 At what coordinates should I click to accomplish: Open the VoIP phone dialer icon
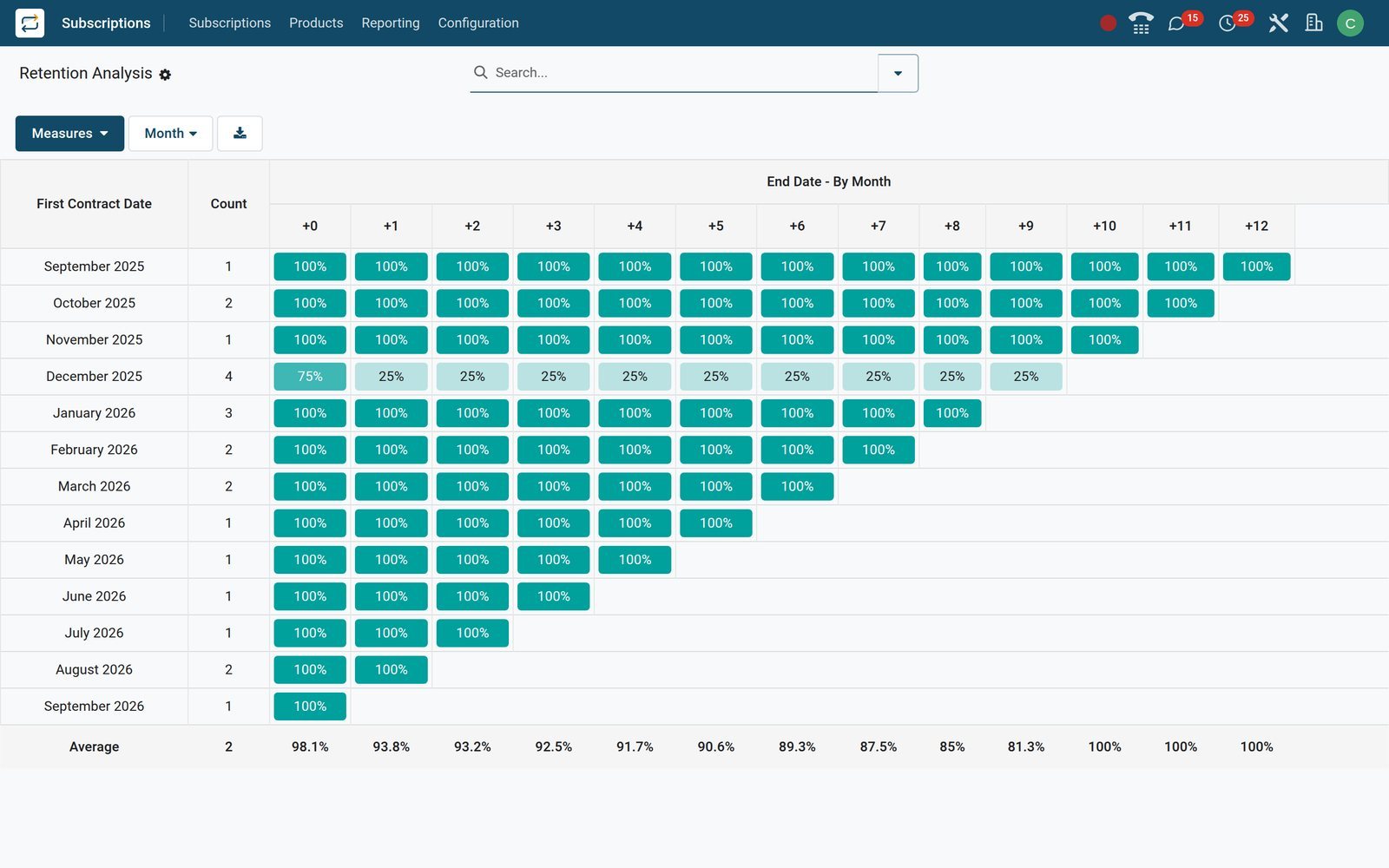pyautogui.click(x=1141, y=23)
